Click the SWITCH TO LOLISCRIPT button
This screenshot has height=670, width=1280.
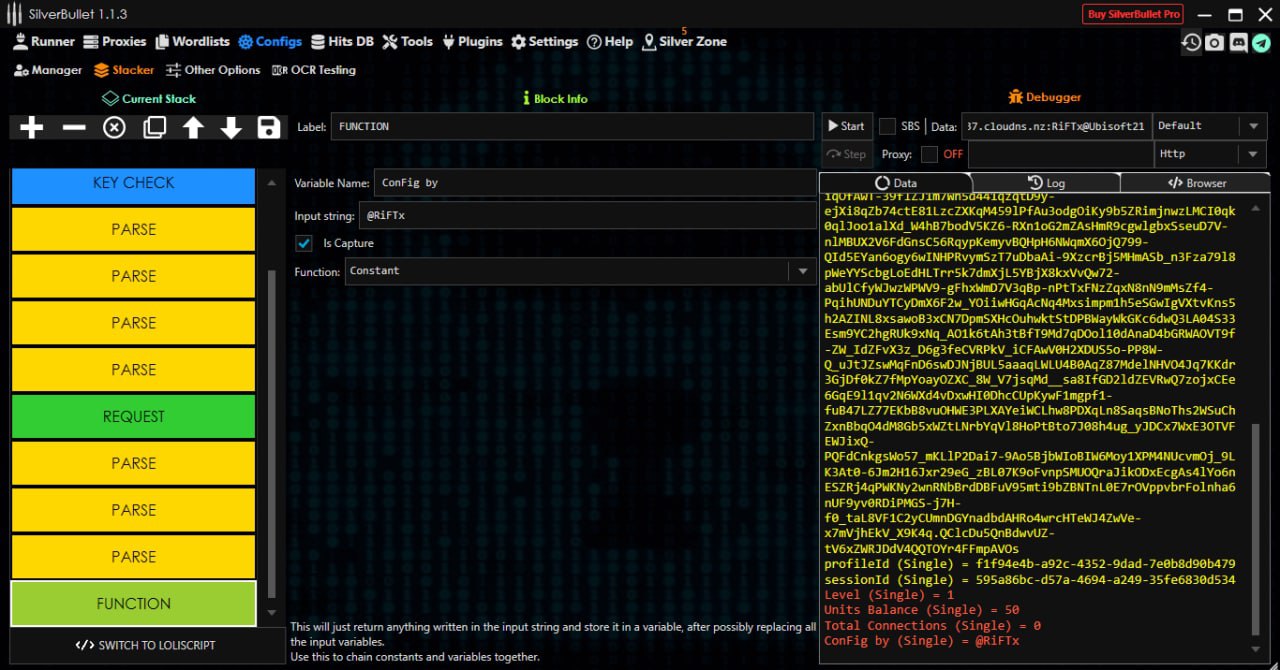click(145, 645)
